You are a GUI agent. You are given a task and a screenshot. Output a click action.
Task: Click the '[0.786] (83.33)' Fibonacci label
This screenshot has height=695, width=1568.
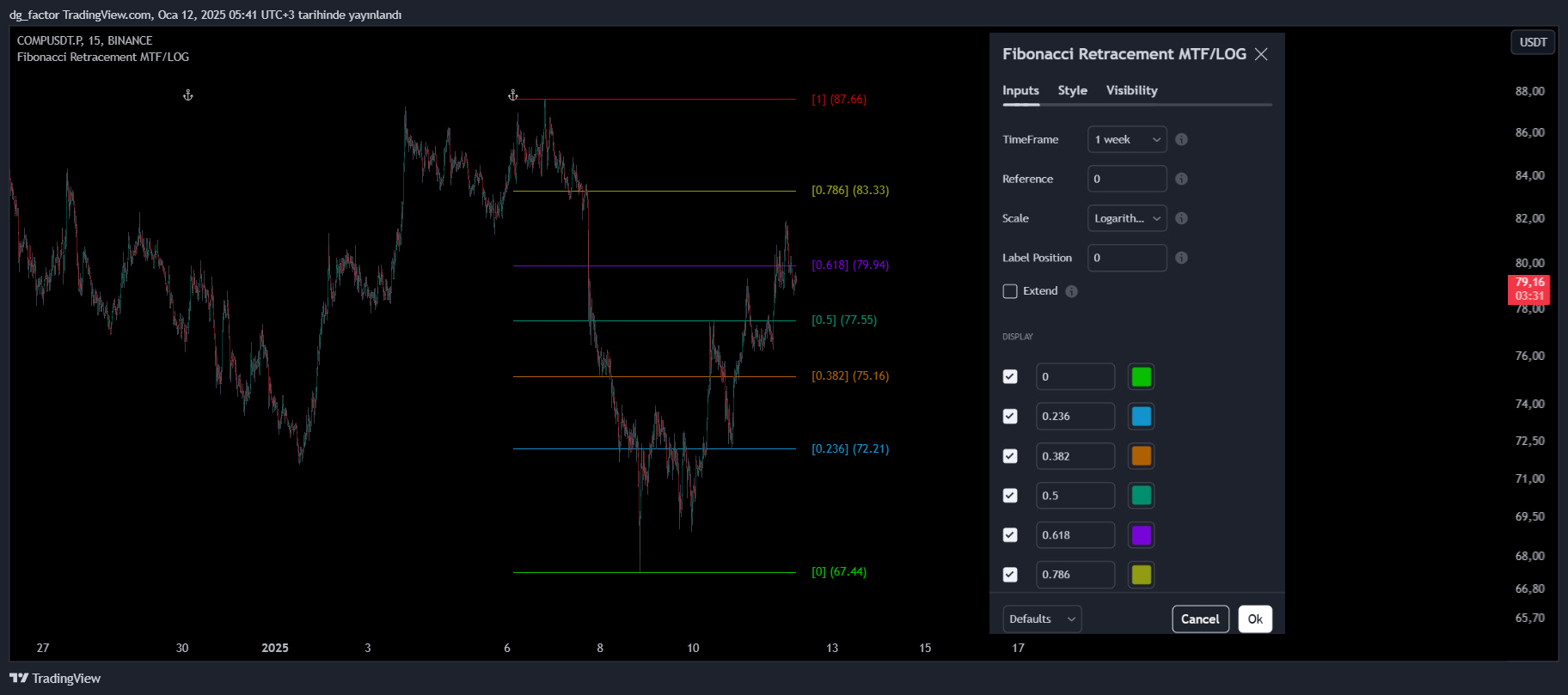coord(850,190)
